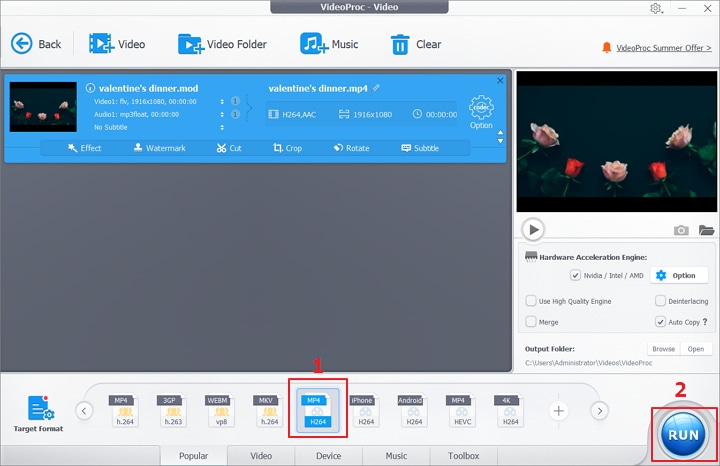Screen dimensions: 720x466
Task: Open the Rotate tool
Action: tap(351, 148)
